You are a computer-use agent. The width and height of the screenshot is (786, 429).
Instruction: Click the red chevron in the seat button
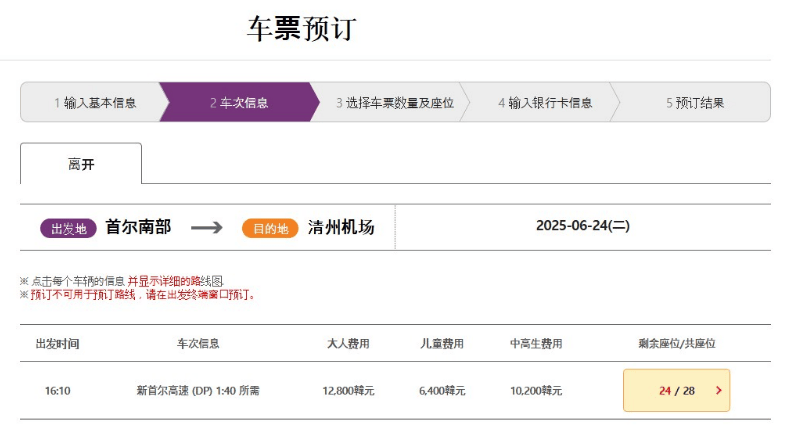click(x=718, y=390)
